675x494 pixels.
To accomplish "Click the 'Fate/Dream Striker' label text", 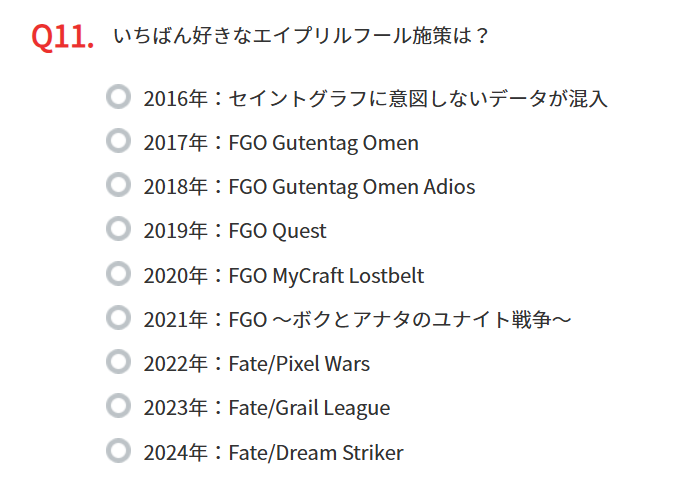I will coord(315,453).
